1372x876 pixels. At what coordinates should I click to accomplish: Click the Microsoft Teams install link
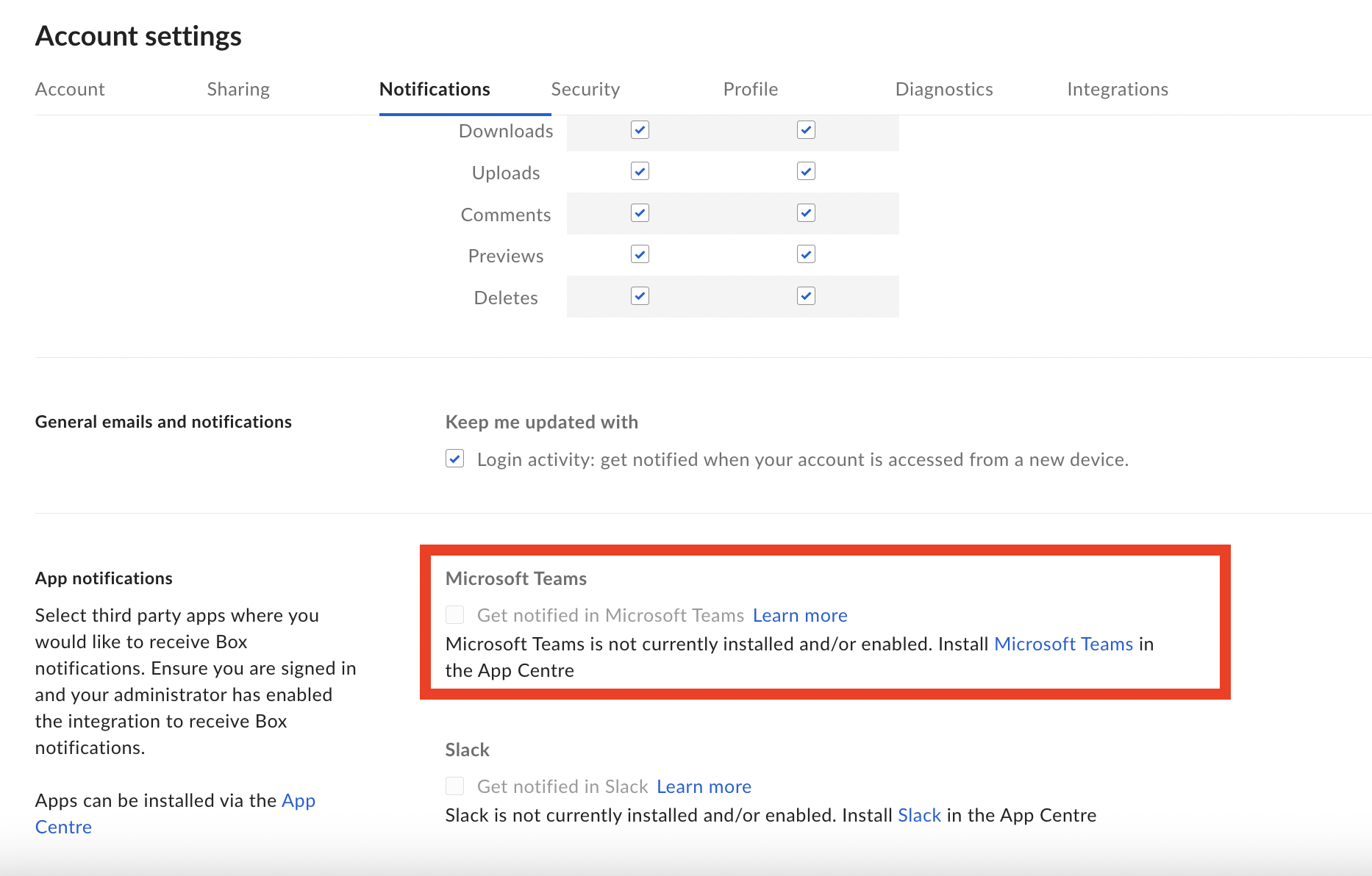pyautogui.click(x=1063, y=644)
